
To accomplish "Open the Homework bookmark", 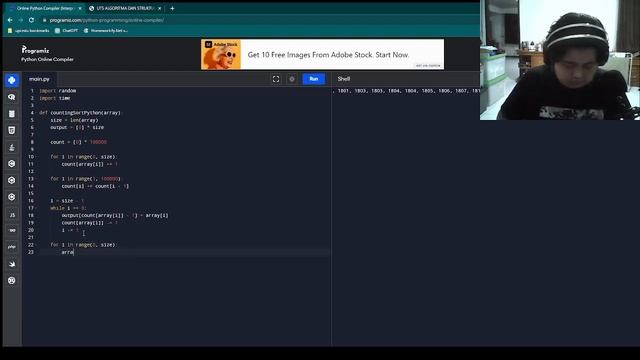I will pos(106,31).
